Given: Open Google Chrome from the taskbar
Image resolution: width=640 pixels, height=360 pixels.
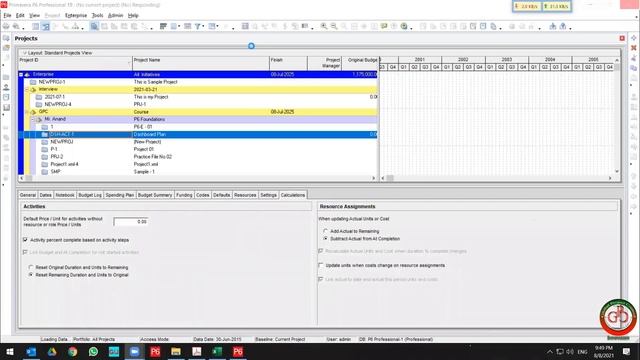Looking at the screenshot, I should [x=73, y=351].
